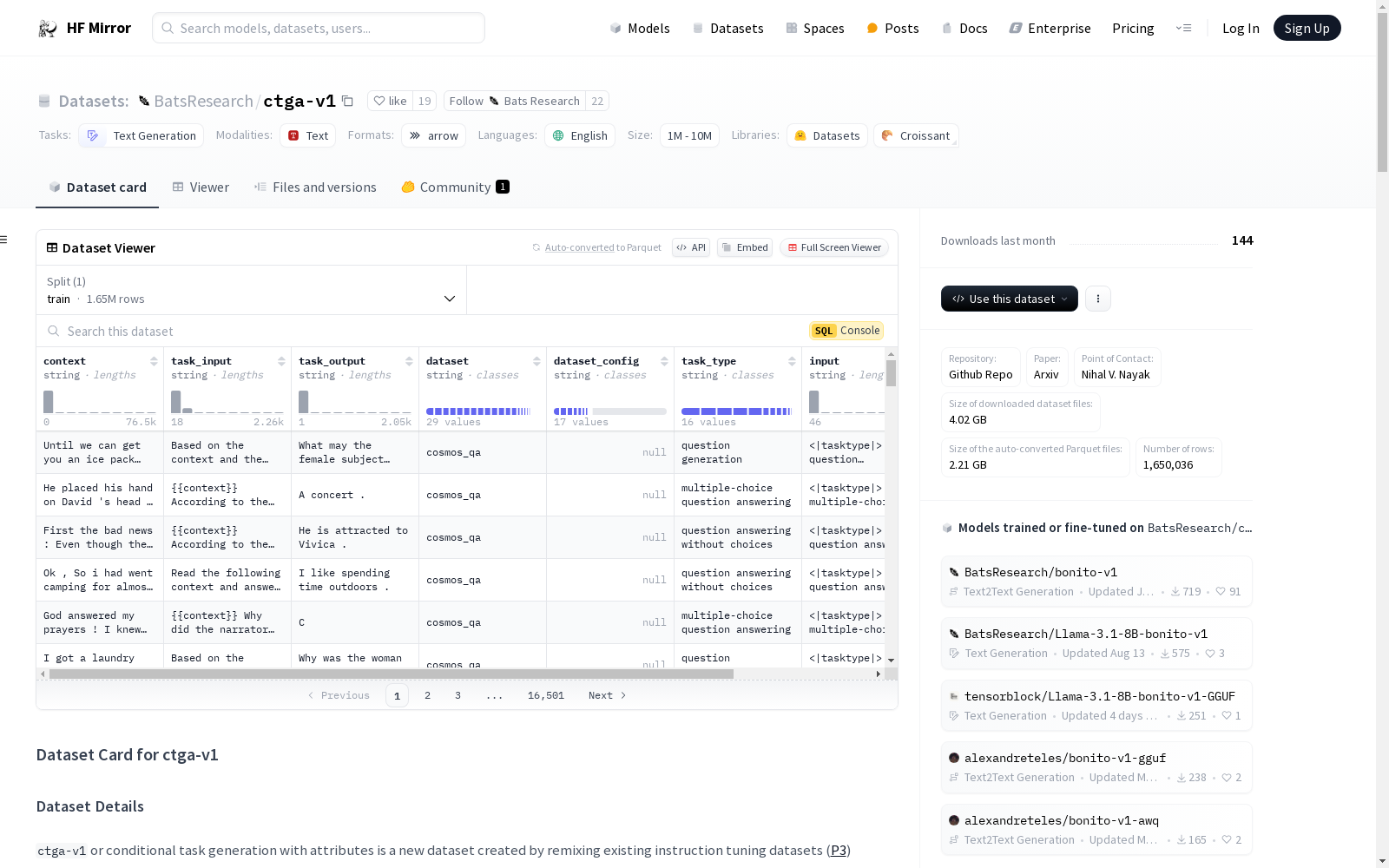Screen dimensions: 1389x868
Task: Click the Croissant library tag
Action: tap(916, 135)
